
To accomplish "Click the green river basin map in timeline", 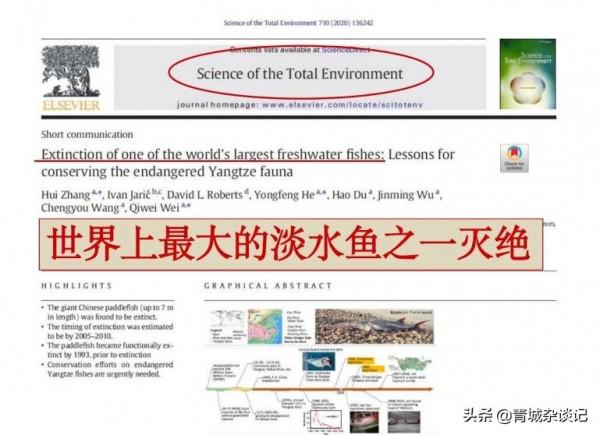I will [409, 365].
